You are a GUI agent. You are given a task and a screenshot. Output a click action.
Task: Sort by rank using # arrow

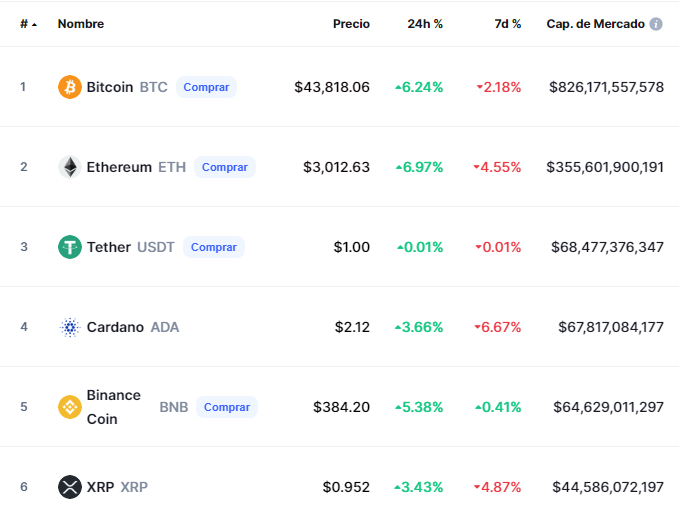click(x=29, y=24)
